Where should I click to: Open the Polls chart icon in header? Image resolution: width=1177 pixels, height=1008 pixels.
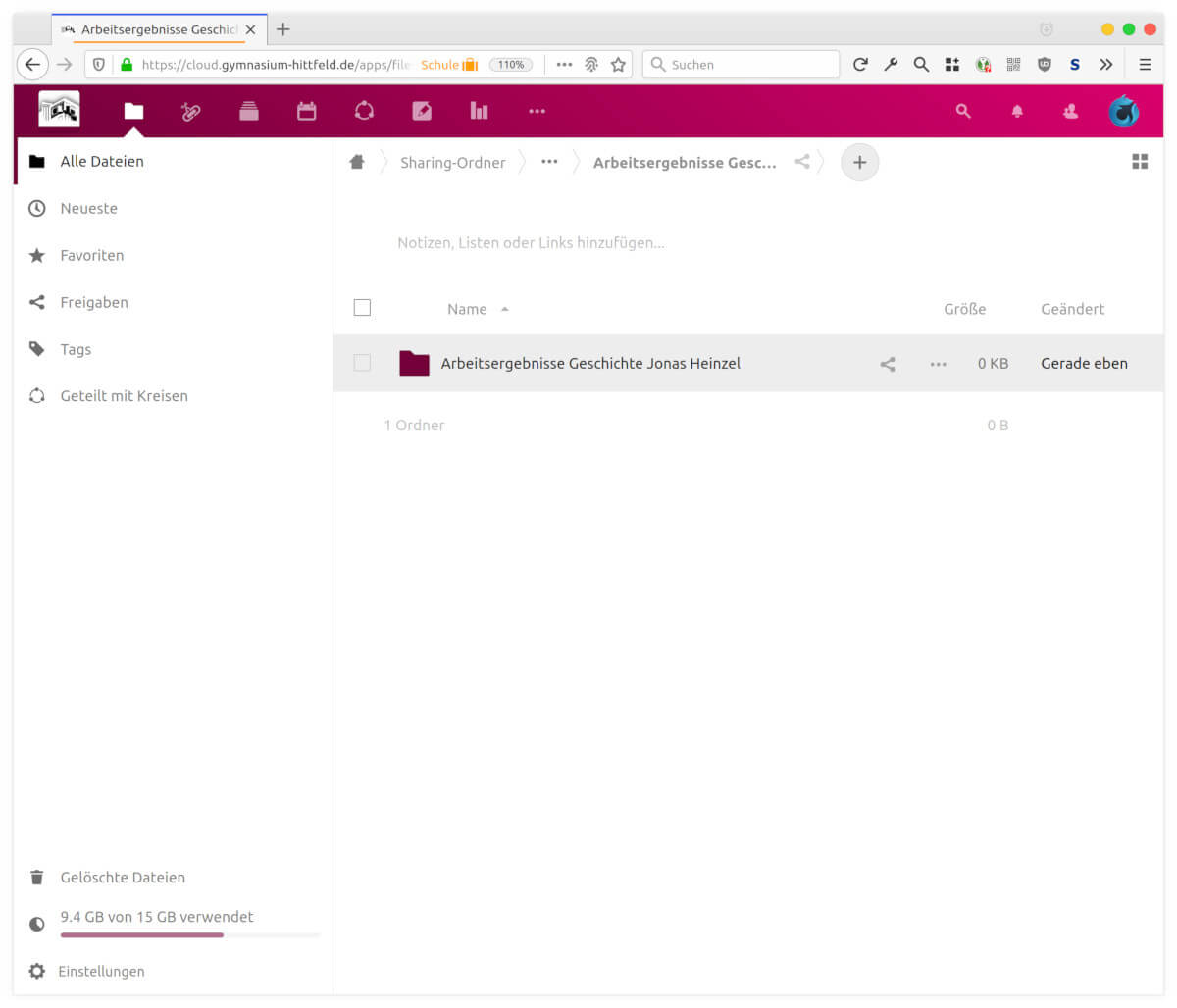click(x=479, y=112)
